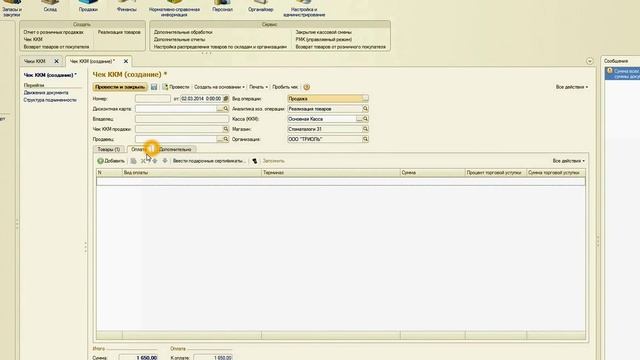
Task: Open Закрытие кассовой смены link
Action: (x=323, y=32)
